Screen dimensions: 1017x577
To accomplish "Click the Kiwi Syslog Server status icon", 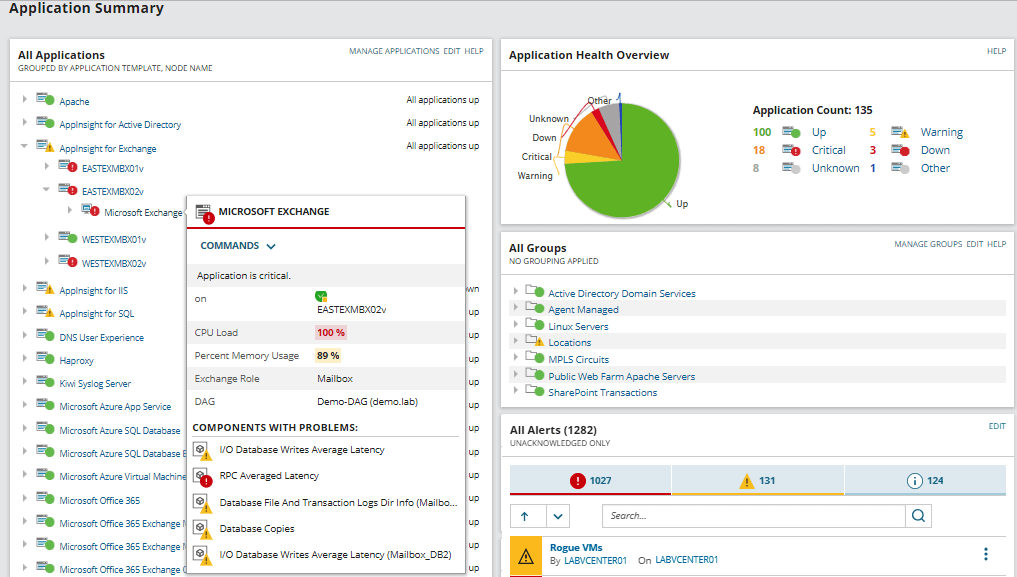I will point(45,381).
